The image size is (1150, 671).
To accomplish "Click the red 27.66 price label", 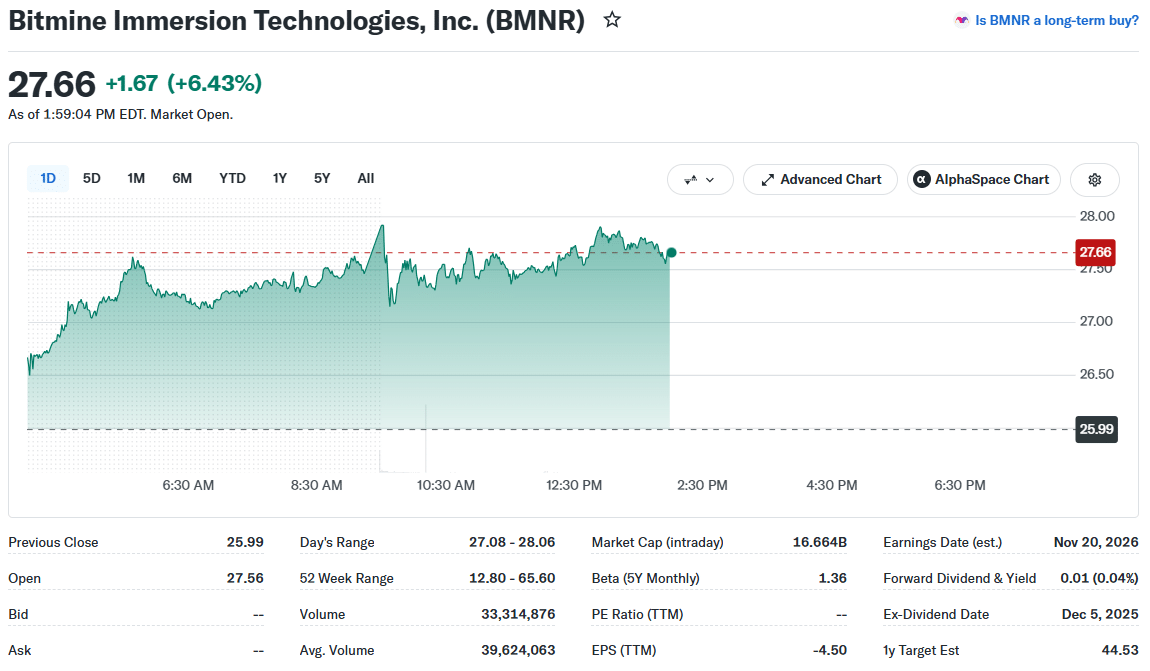I will tap(1095, 252).
